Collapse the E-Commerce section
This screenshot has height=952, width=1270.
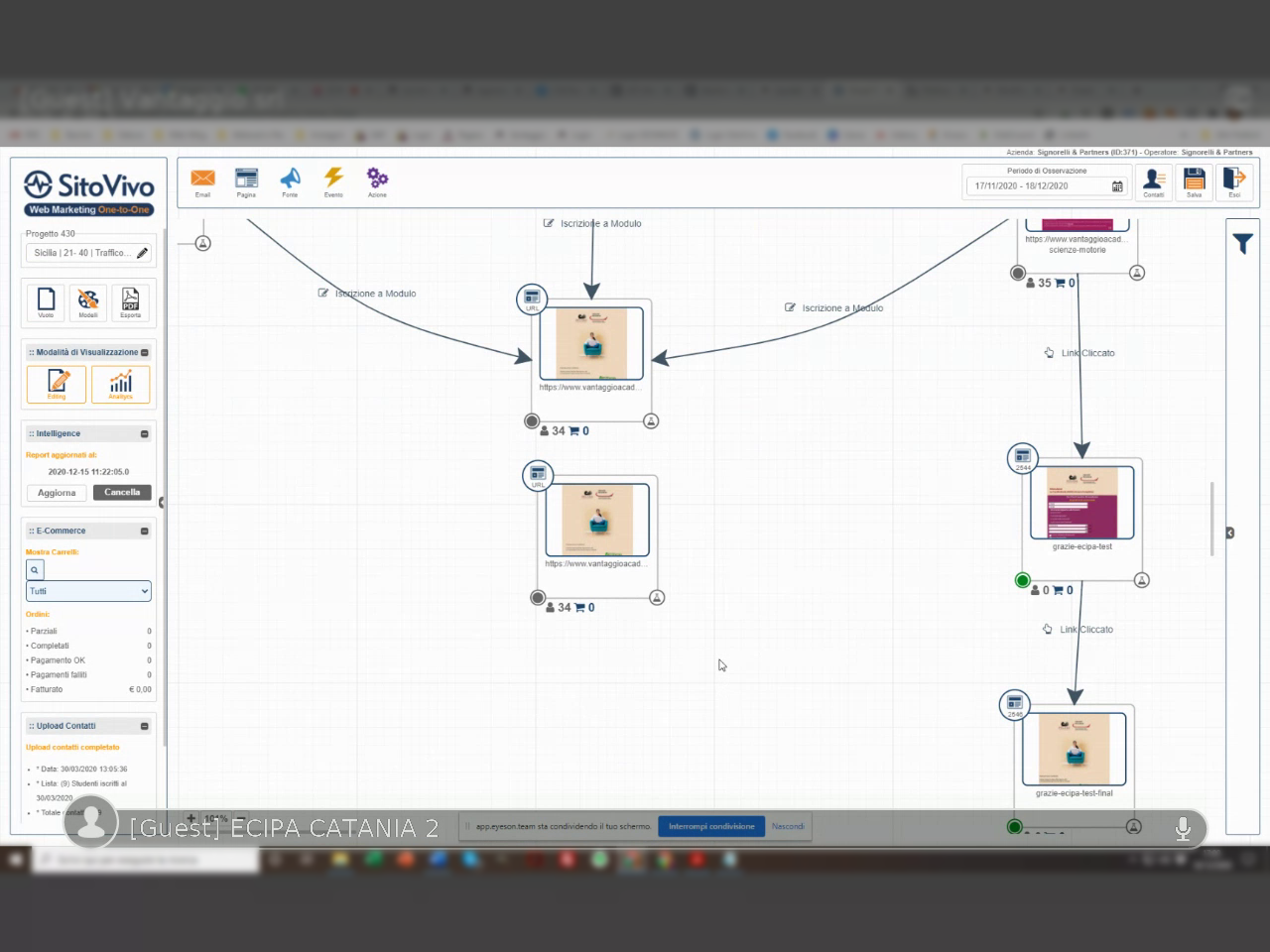pyautogui.click(x=145, y=532)
